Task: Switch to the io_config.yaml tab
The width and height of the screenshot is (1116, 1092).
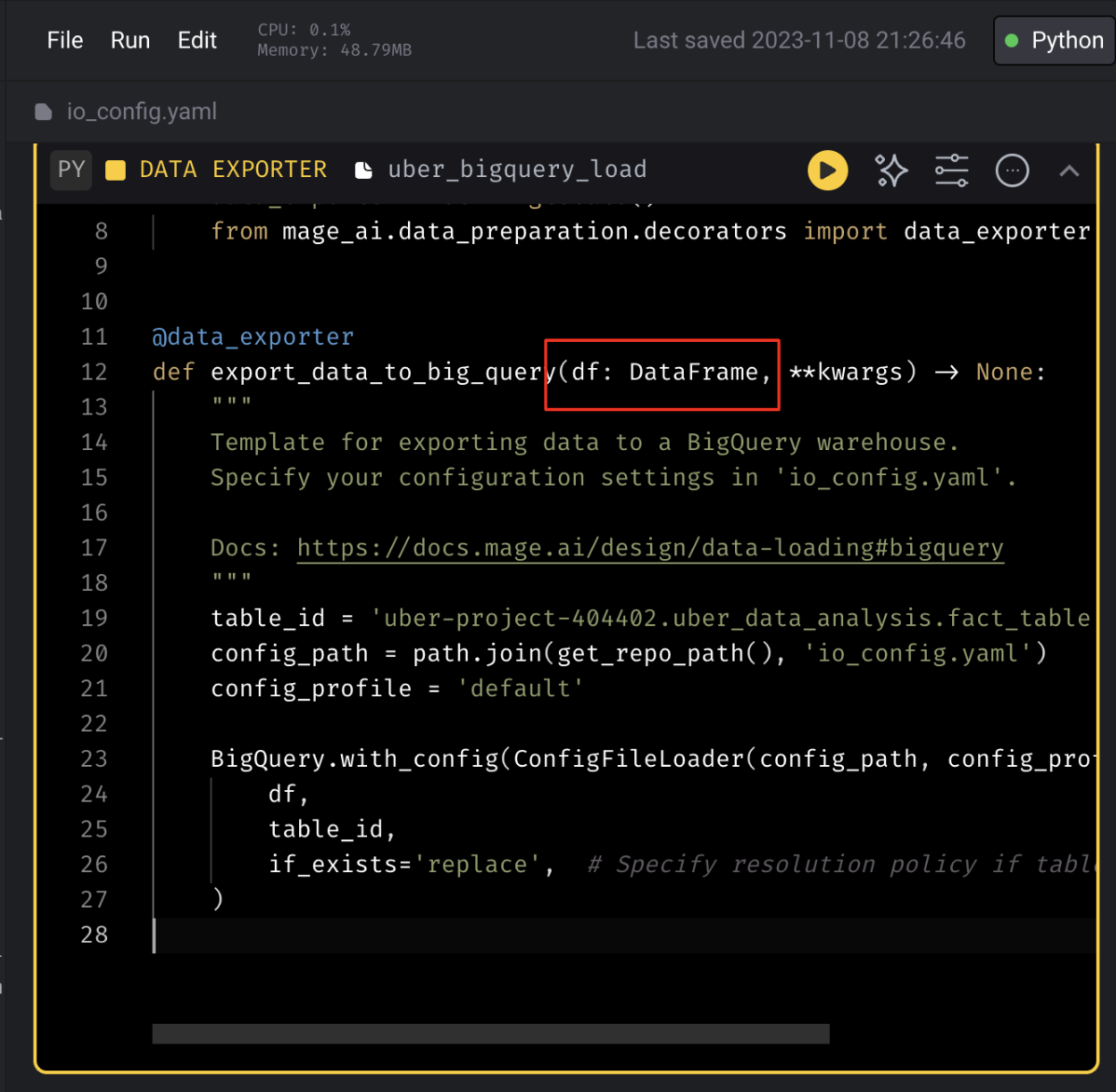Action: tap(142, 112)
